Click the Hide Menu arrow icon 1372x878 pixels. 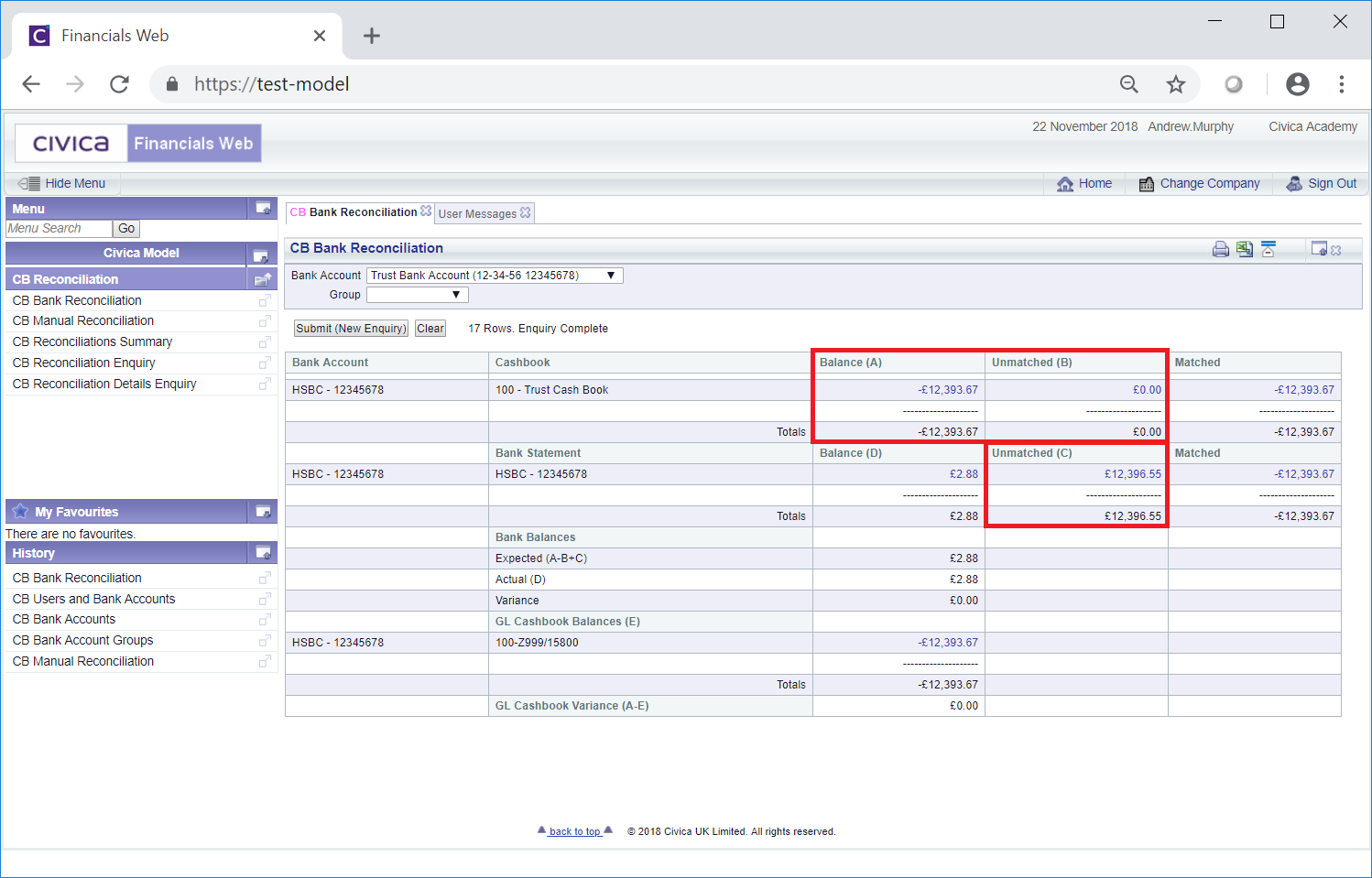(28, 183)
